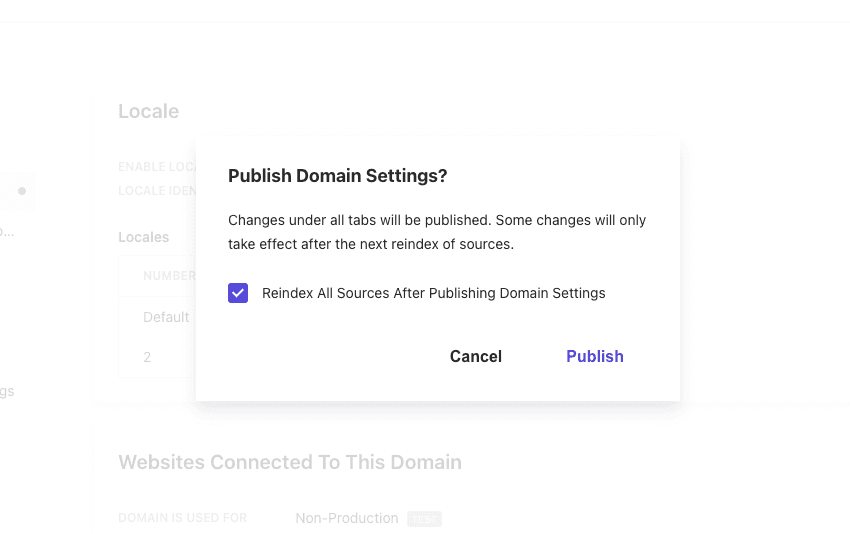The height and width of the screenshot is (534, 850).
Task: Select row 2 in the Locales table
Action: click(147, 356)
